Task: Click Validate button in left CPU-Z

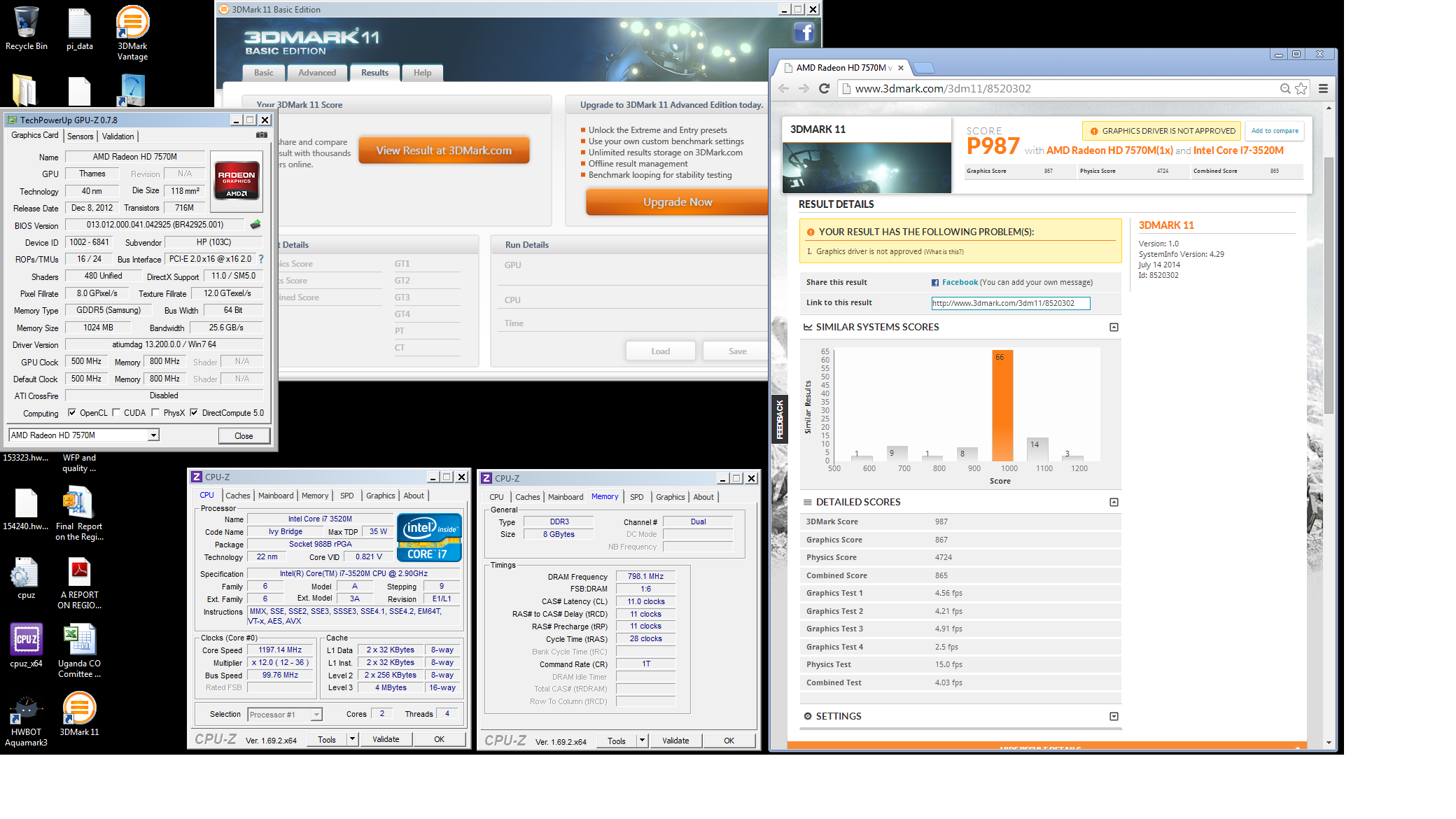Action: (386, 739)
